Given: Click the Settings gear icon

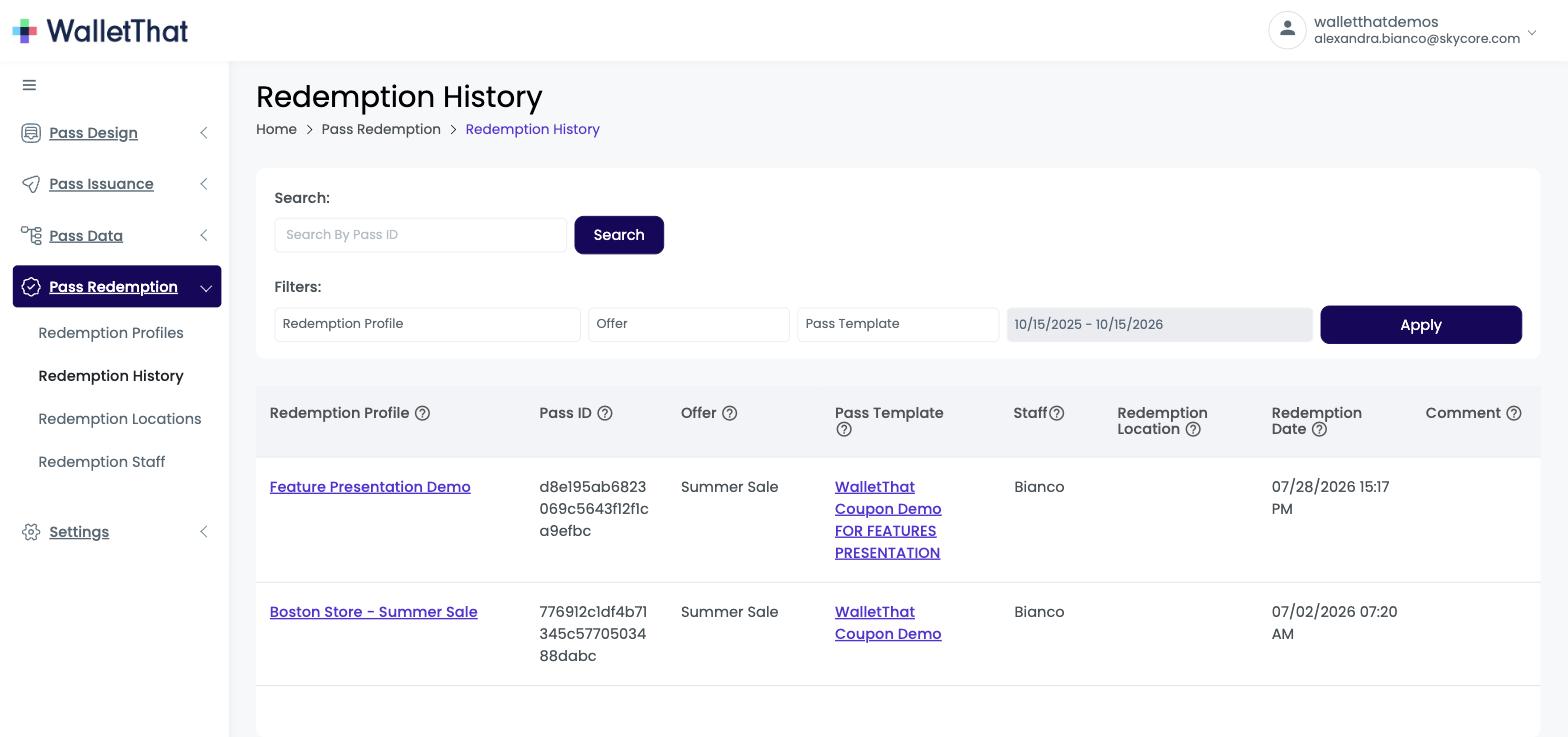Looking at the screenshot, I should pyautogui.click(x=31, y=532).
